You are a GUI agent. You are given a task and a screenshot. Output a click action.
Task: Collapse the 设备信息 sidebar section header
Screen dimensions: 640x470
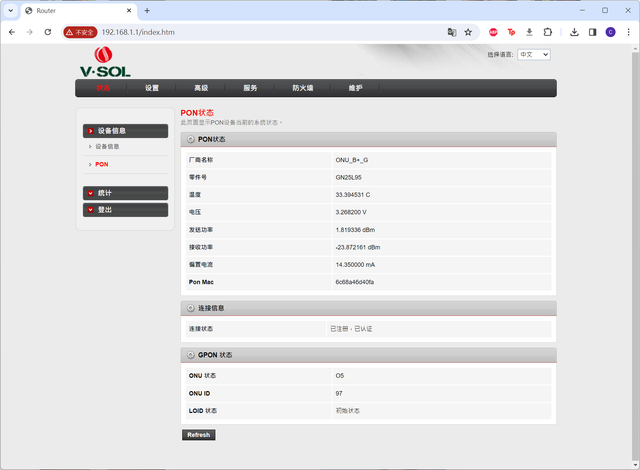tap(125, 131)
